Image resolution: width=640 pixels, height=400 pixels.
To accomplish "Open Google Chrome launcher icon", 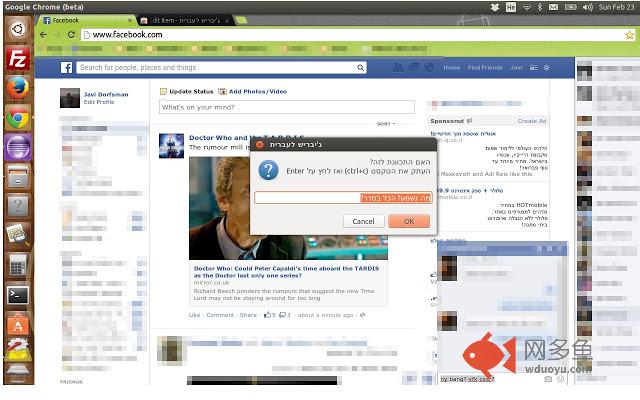I will point(17,118).
